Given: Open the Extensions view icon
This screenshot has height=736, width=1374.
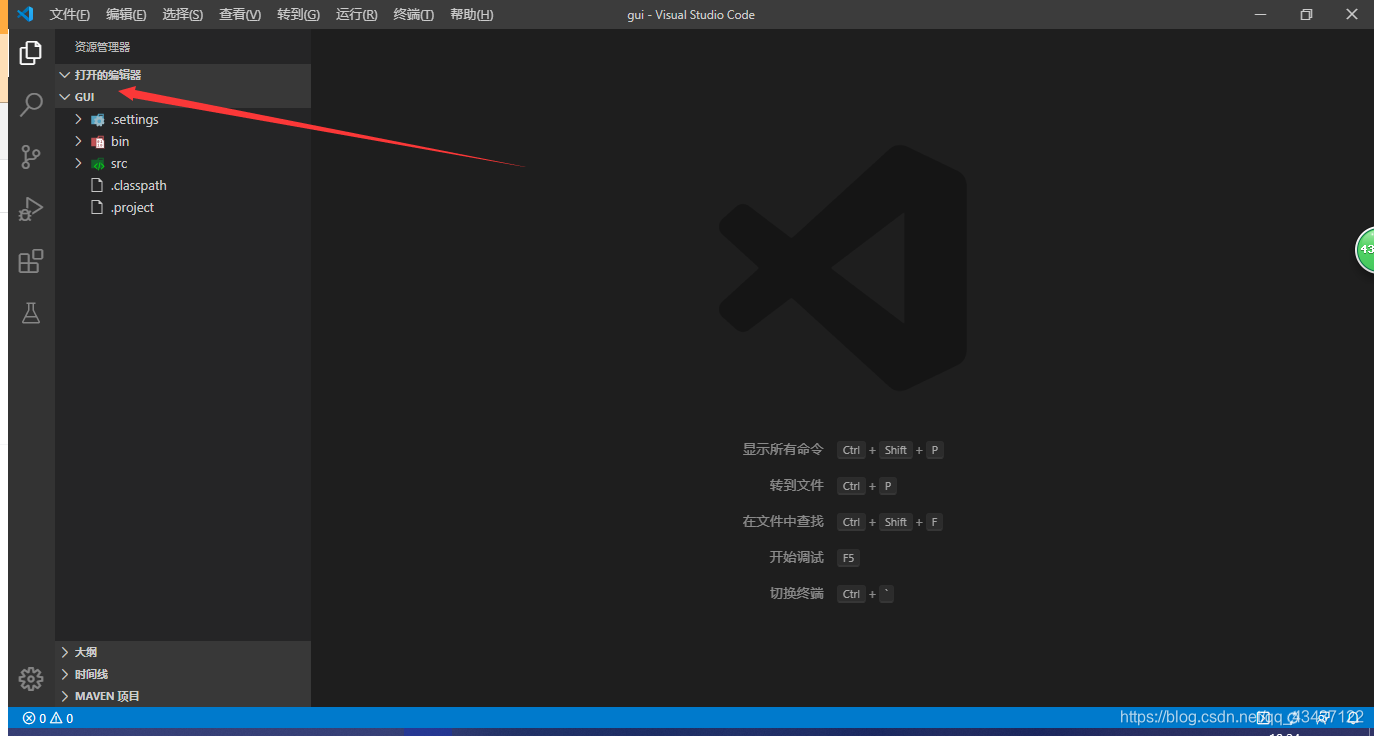Looking at the screenshot, I should (x=31, y=261).
